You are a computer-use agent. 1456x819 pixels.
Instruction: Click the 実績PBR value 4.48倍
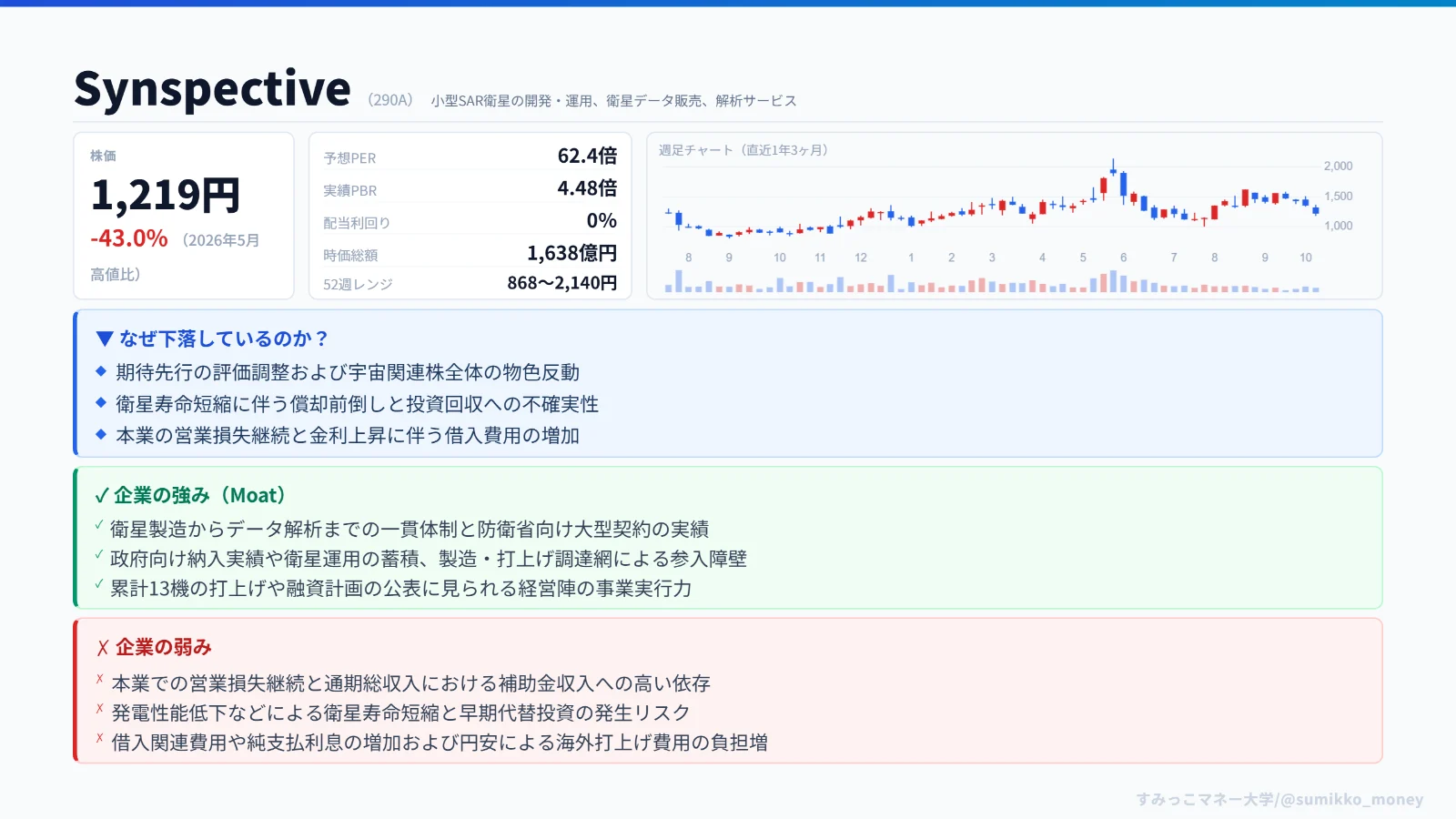click(x=587, y=188)
